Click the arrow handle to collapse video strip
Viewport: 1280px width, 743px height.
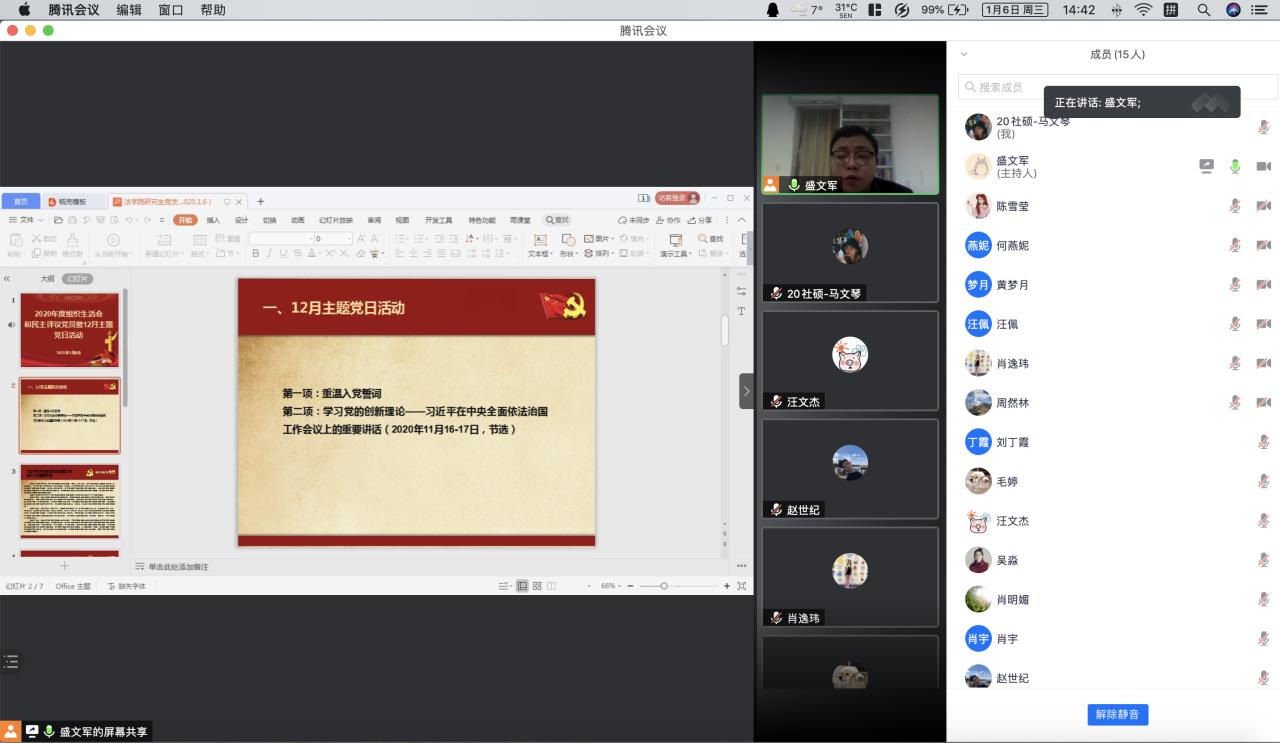pos(746,391)
